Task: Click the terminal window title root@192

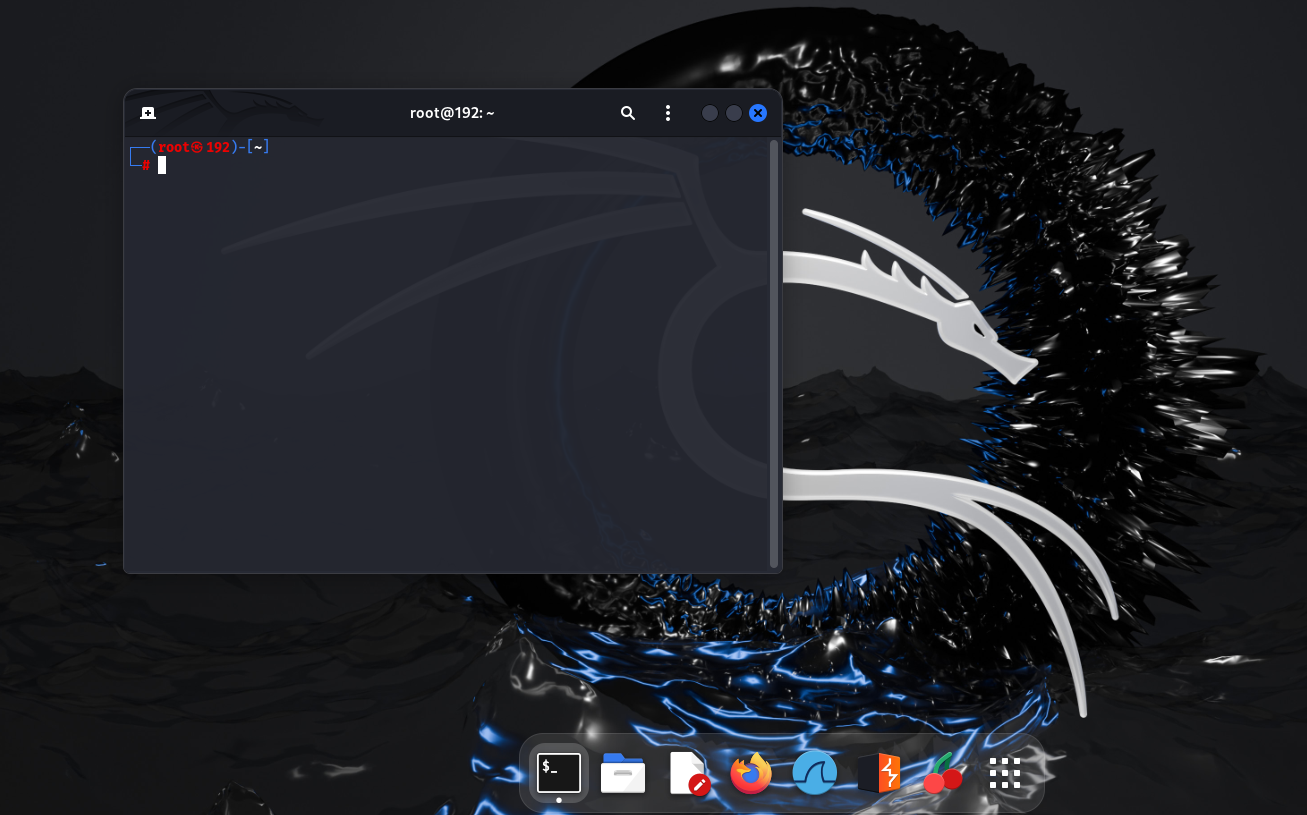Action: [x=452, y=113]
